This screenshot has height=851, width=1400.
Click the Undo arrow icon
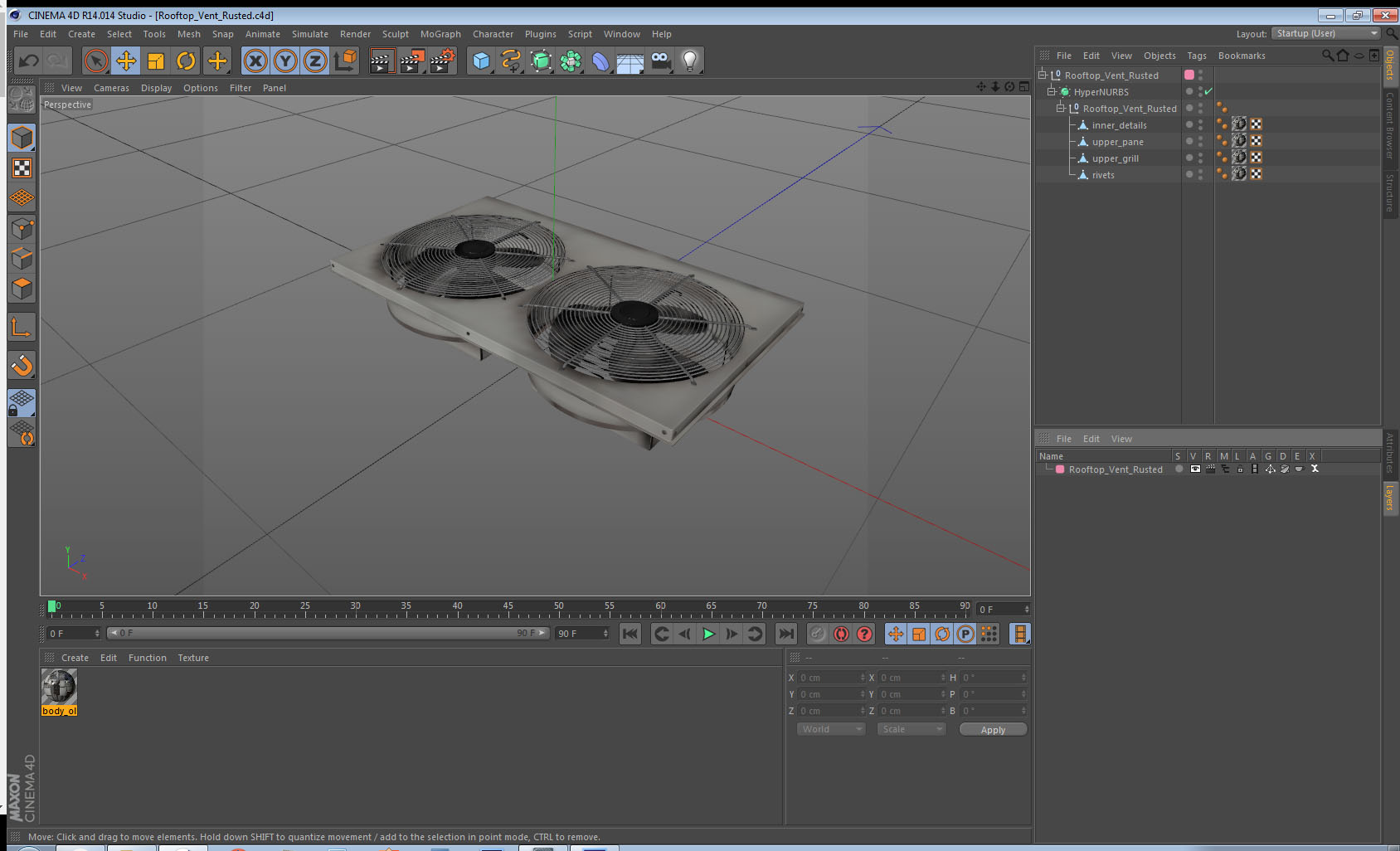click(x=29, y=61)
